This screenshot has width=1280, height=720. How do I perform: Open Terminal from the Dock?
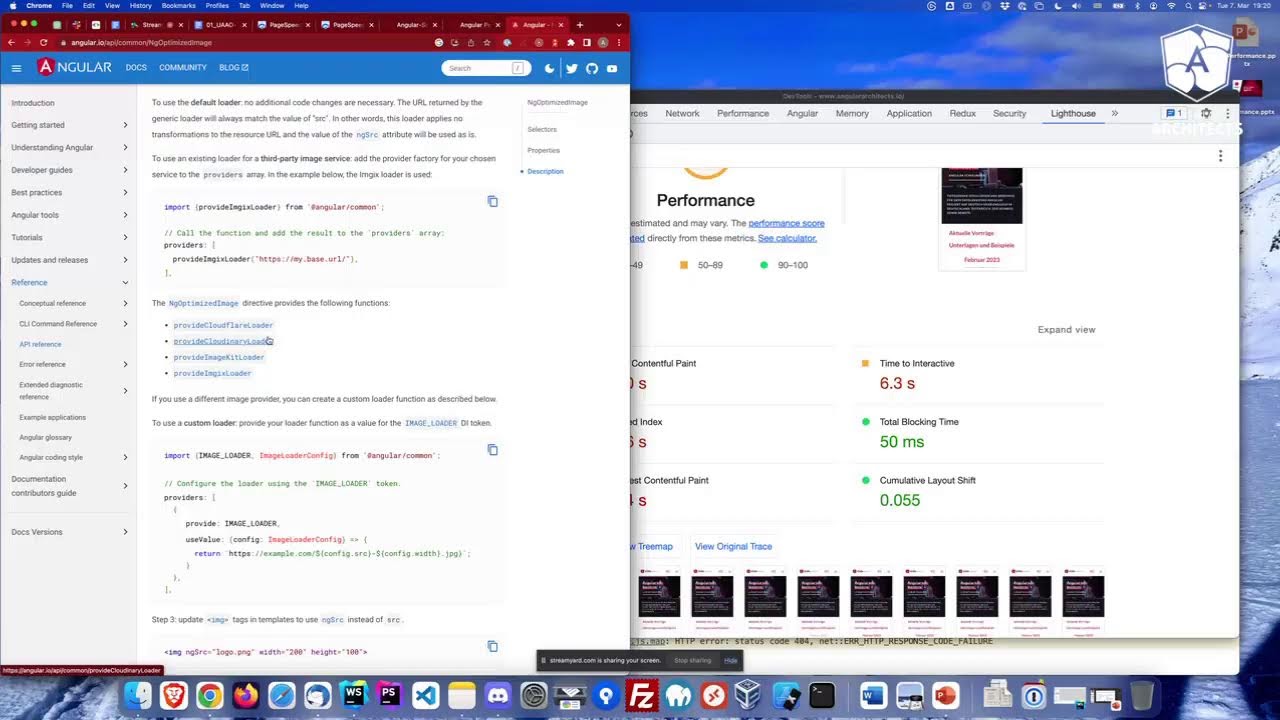point(822,695)
